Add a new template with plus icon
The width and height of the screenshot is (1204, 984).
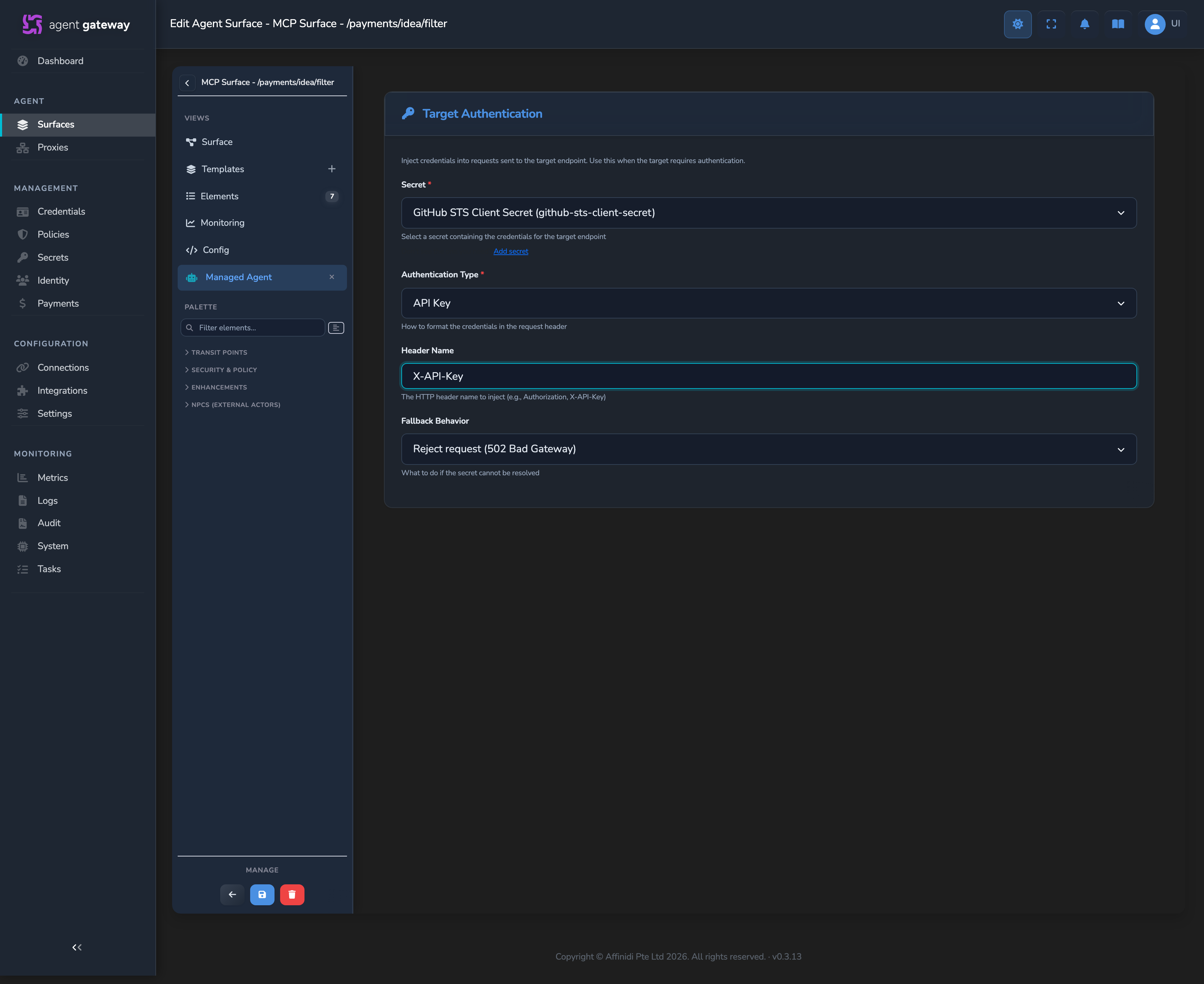click(x=332, y=169)
